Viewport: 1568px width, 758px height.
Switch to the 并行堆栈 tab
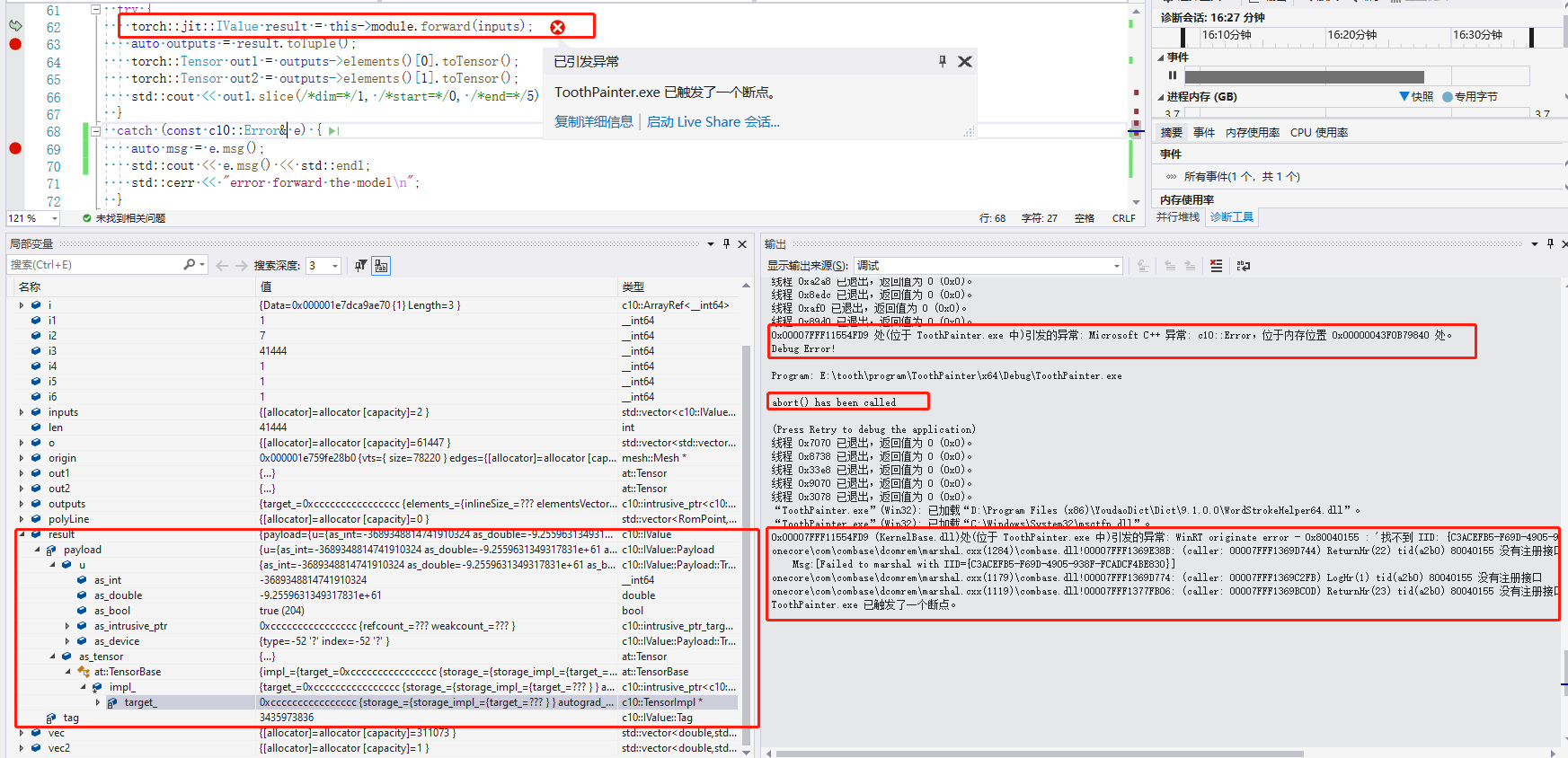[x=1177, y=217]
